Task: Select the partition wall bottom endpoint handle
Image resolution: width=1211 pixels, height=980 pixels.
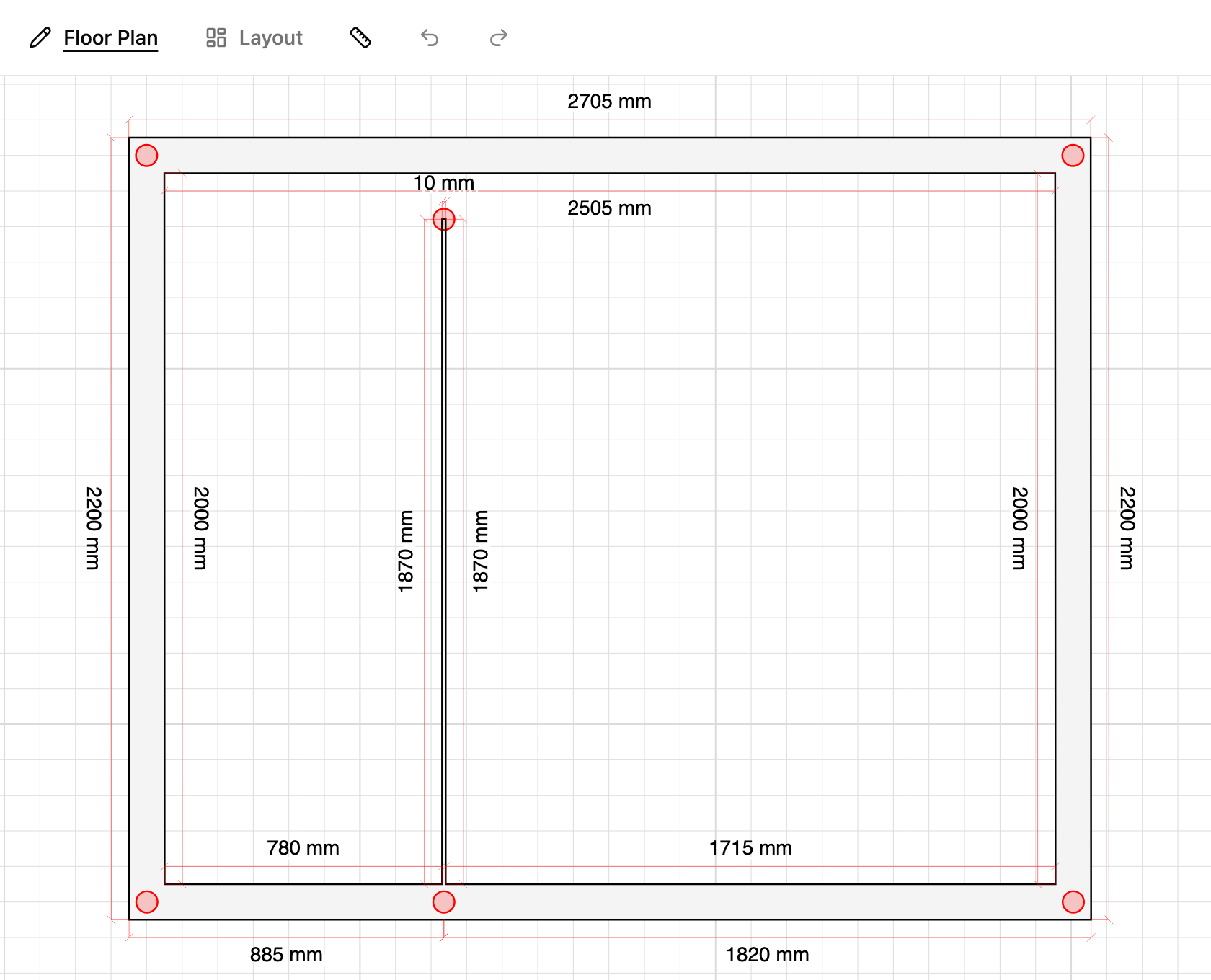Action: coord(444,902)
